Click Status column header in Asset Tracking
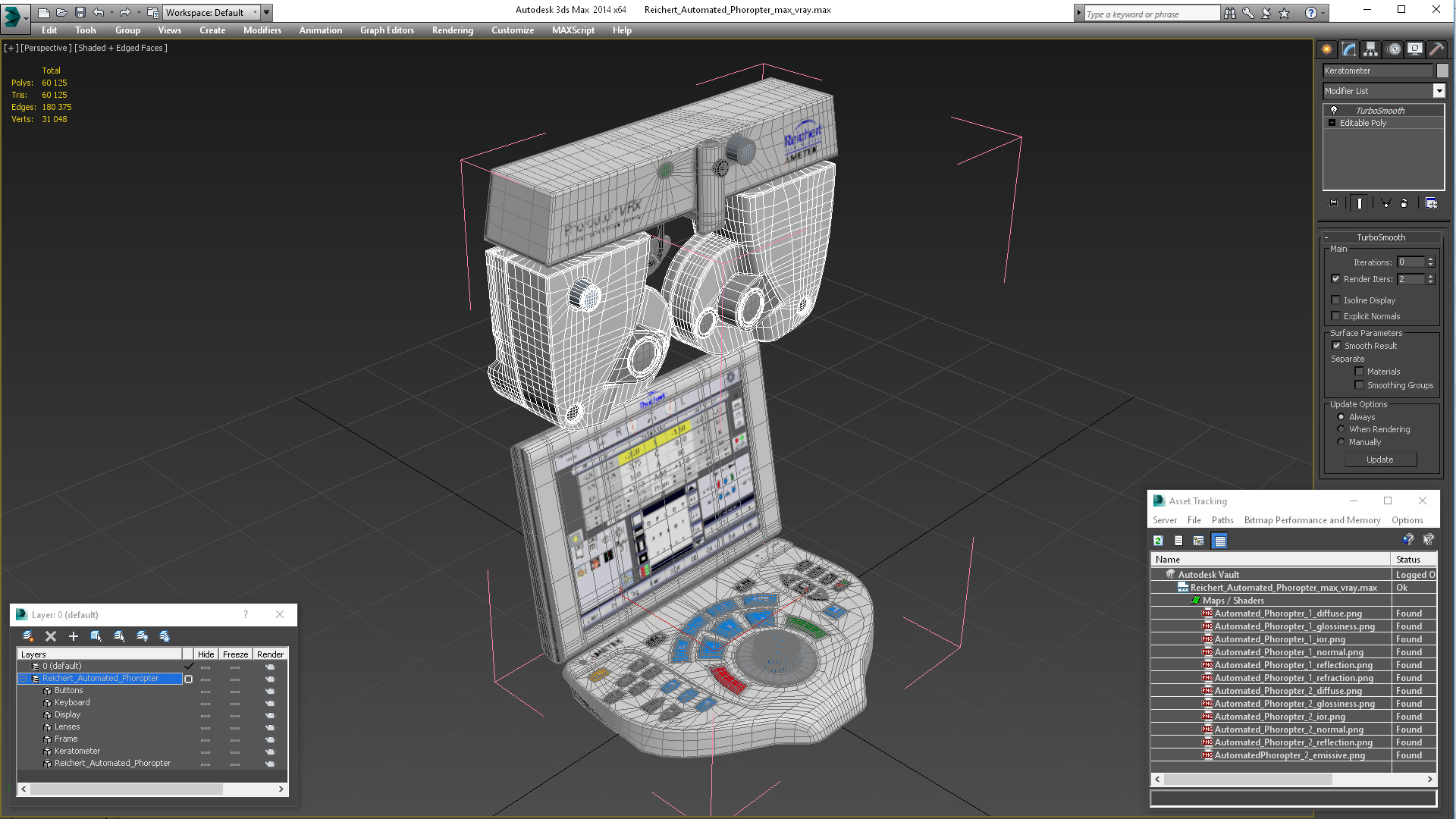The width and height of the screenshot is (1456, 819). [1414, 560]
